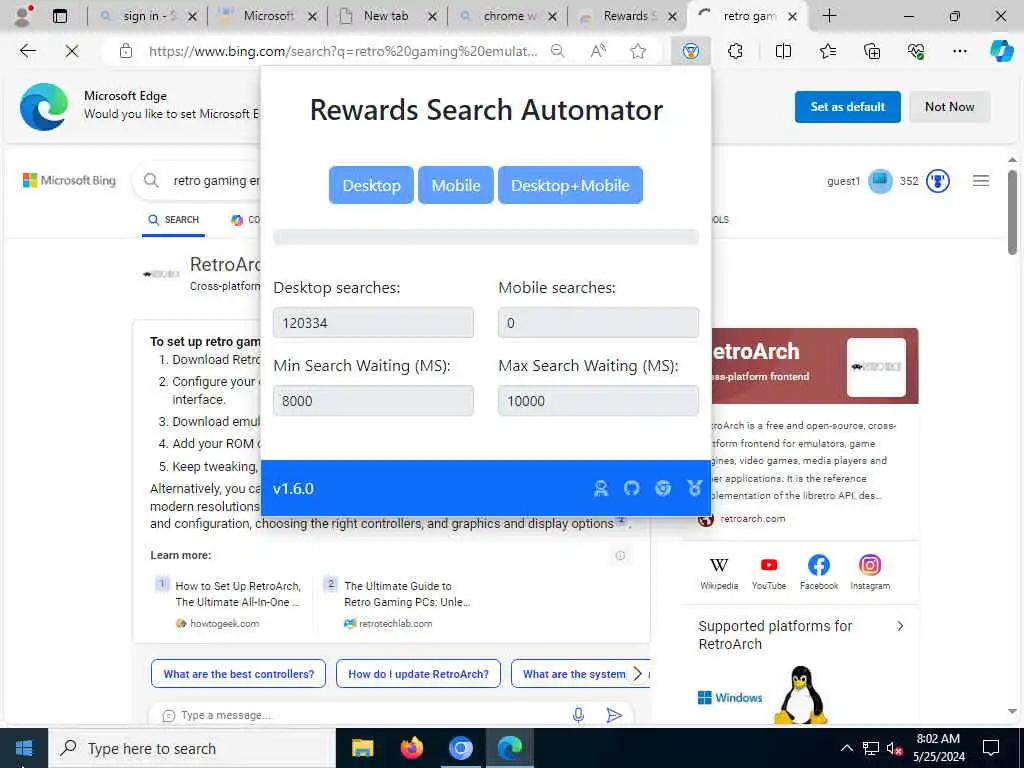Show more suggestion chips with right arrow

[x=638, y=674]
